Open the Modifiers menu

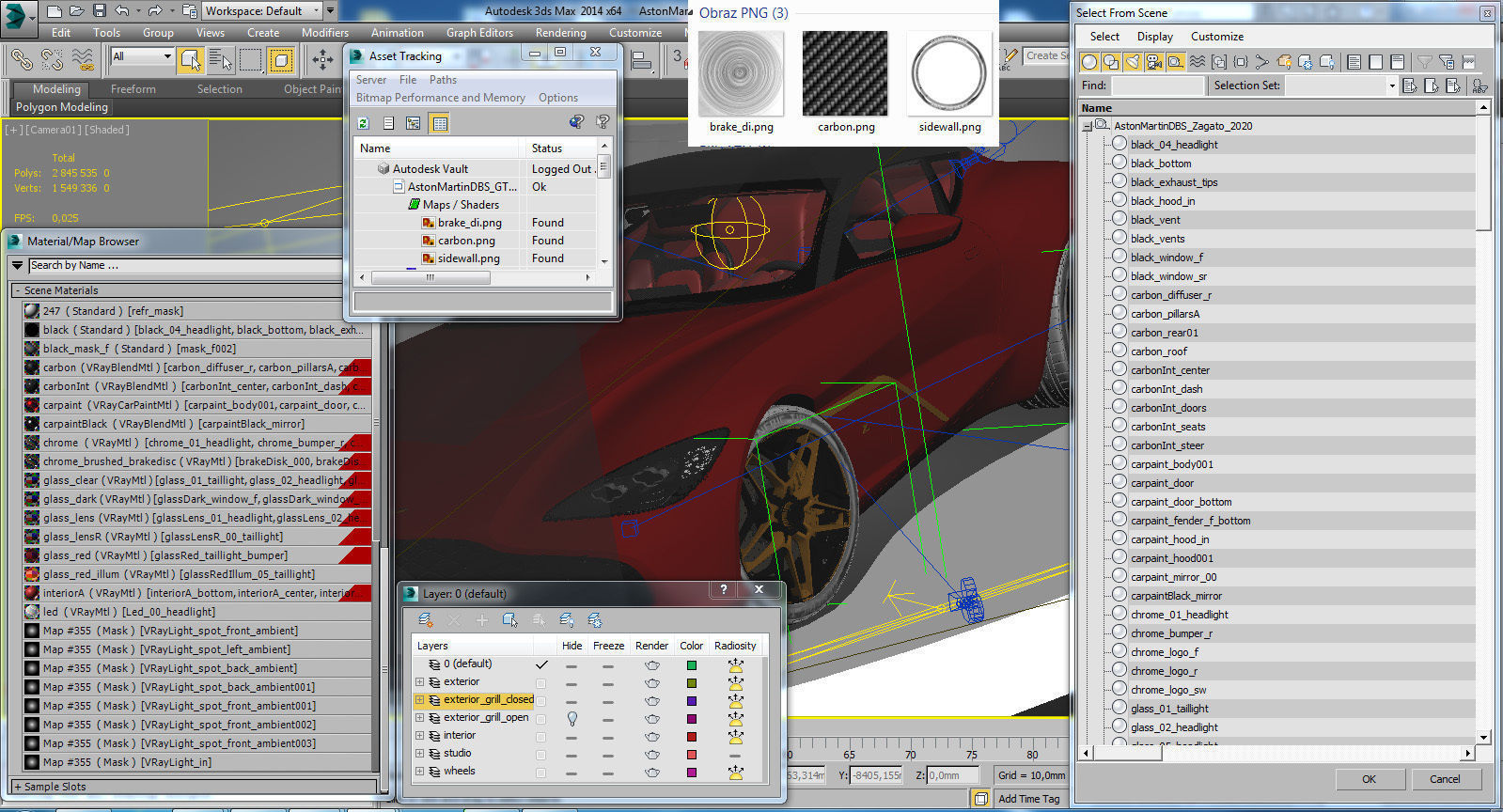324,32
